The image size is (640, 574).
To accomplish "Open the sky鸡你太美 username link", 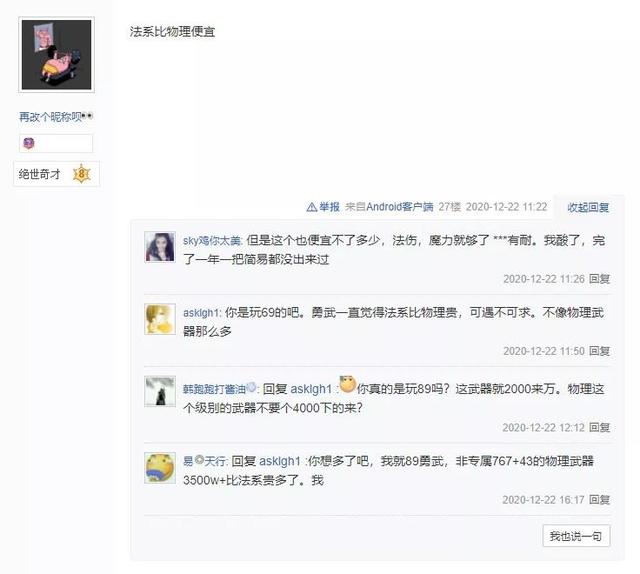I will pyautogui.click(x=212, y=240).
